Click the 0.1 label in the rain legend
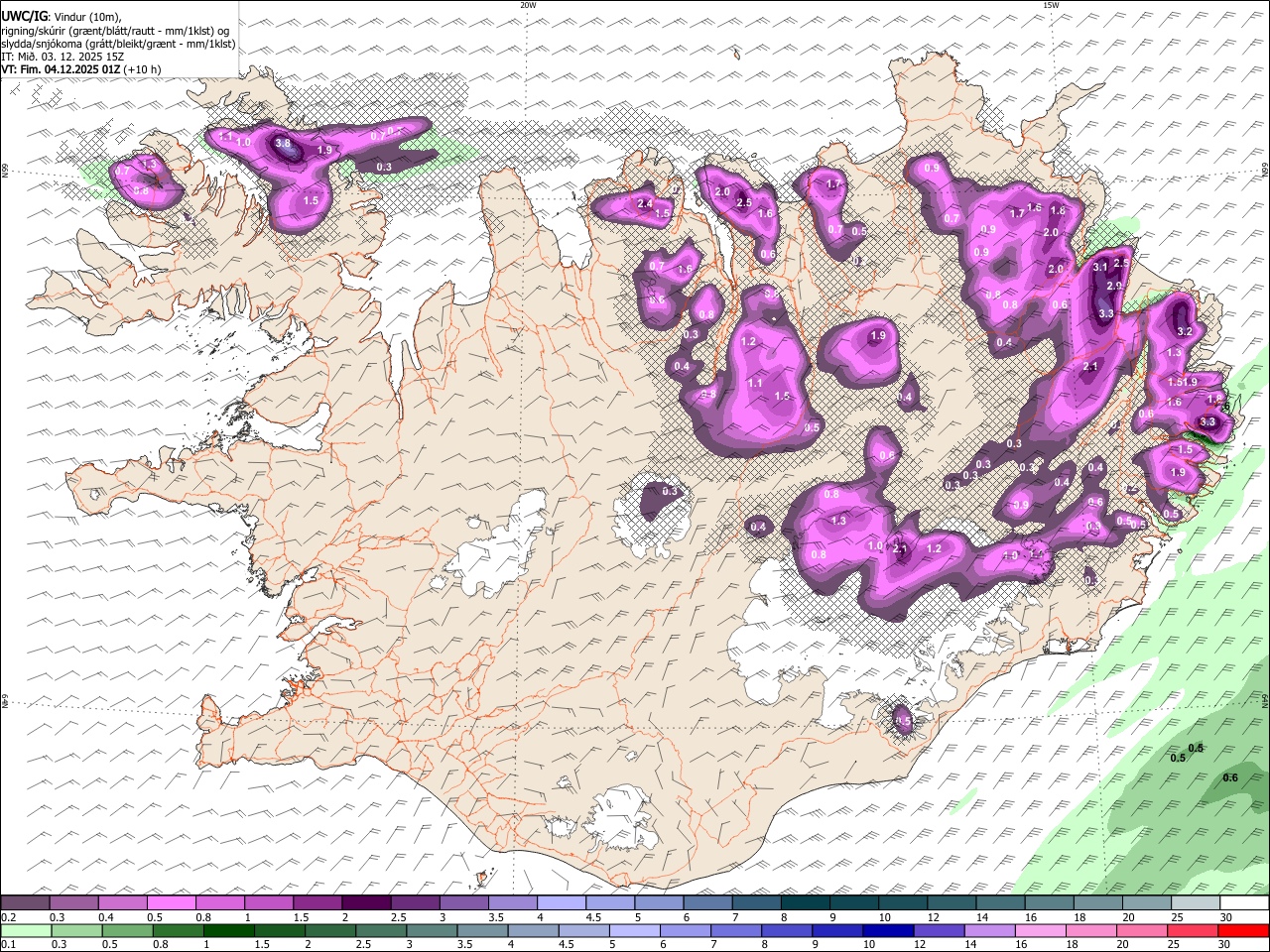The width and height of the screenshot is (1270, 952). pyautogui.click(x=7, y=945)
